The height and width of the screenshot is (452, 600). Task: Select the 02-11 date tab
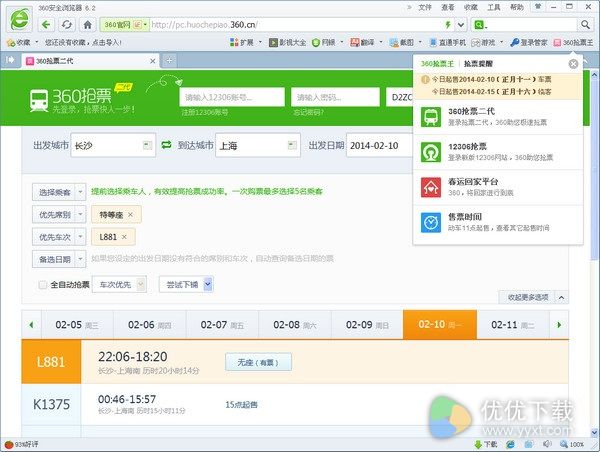(513, 325)
